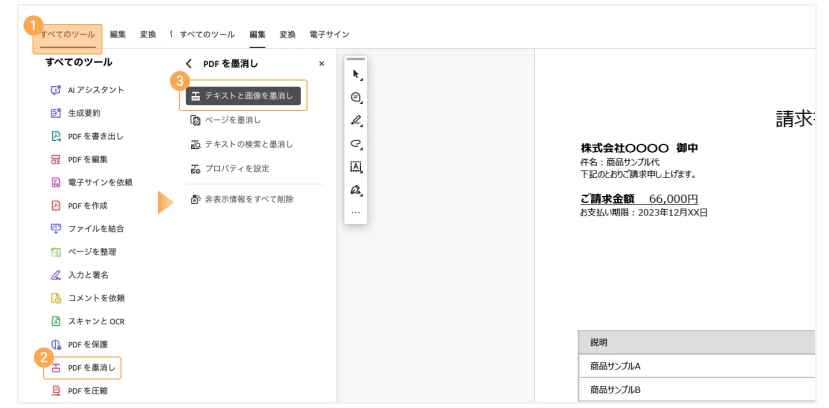829x408 pixels.
Task: Choose the PDF を編集 tool
Action: click(79, 159)
